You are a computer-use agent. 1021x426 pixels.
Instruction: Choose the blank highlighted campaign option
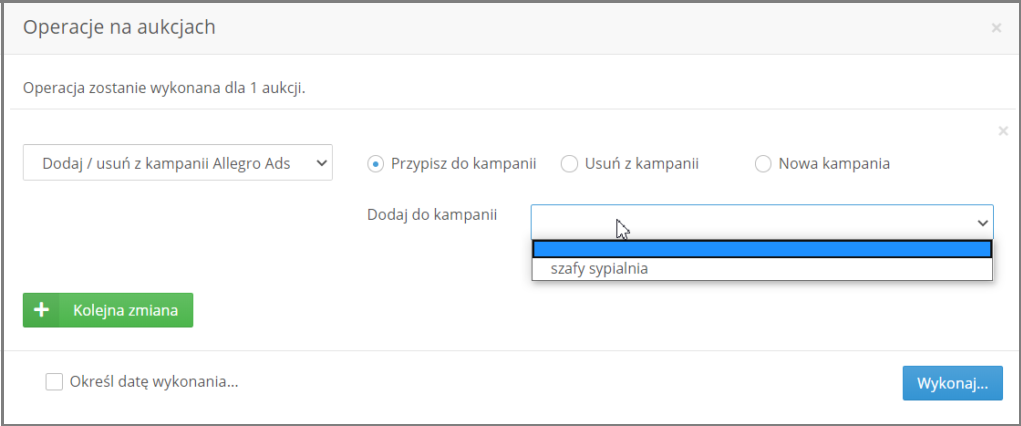click(762, 249)
